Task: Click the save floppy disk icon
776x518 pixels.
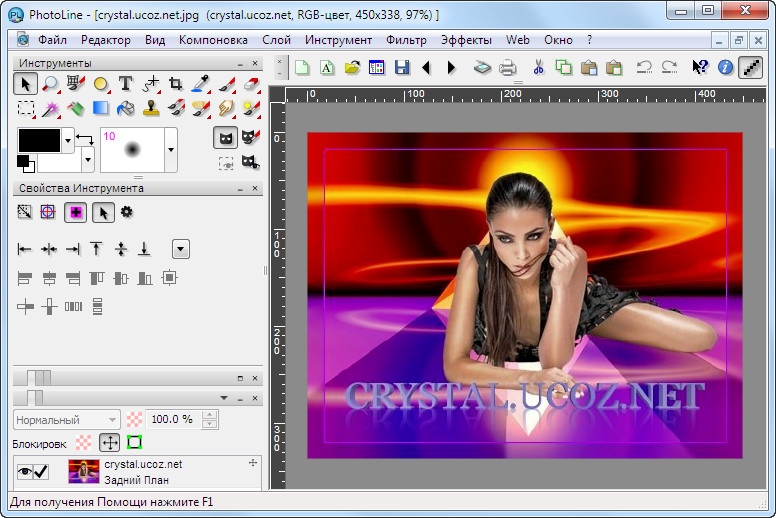Action: (402, 67)
